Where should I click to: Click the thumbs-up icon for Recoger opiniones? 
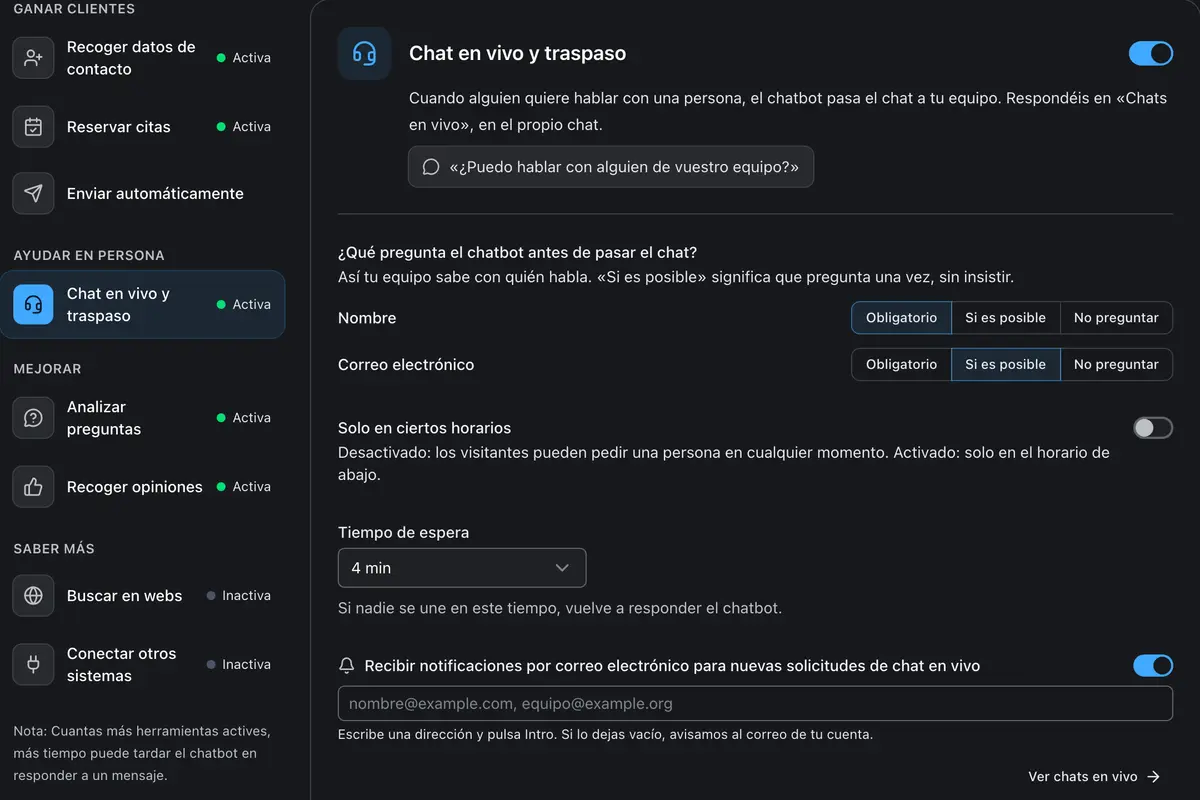[x=33, y=487]
